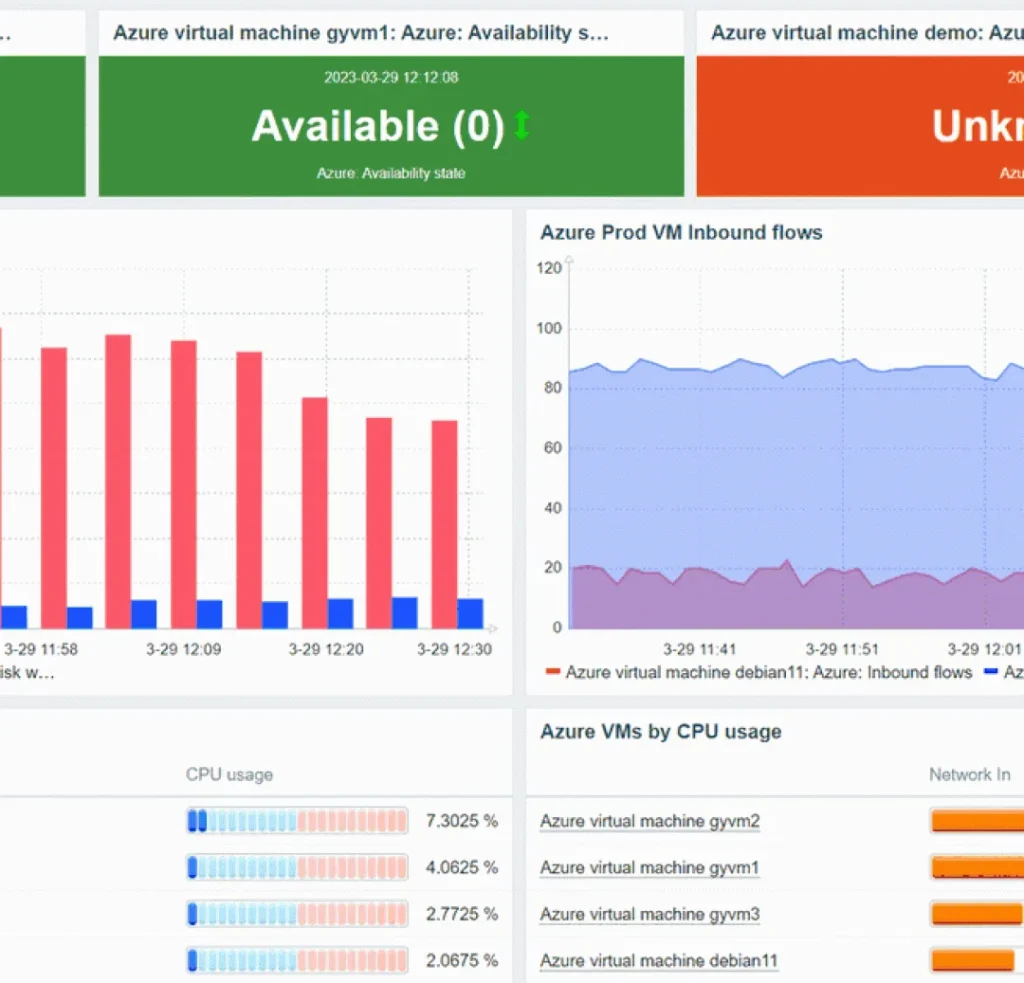Open the Azure virtual machine gyvm1 link

click(649, 867)
